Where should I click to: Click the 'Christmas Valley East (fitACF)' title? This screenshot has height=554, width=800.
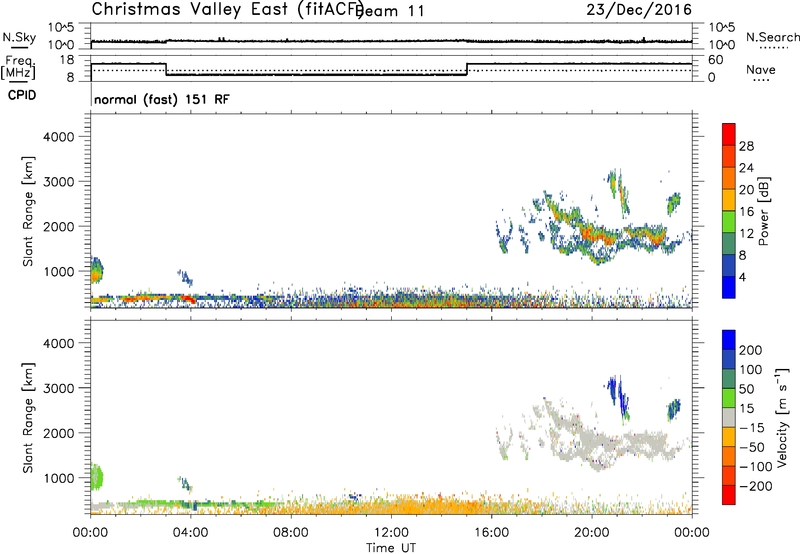228,10
